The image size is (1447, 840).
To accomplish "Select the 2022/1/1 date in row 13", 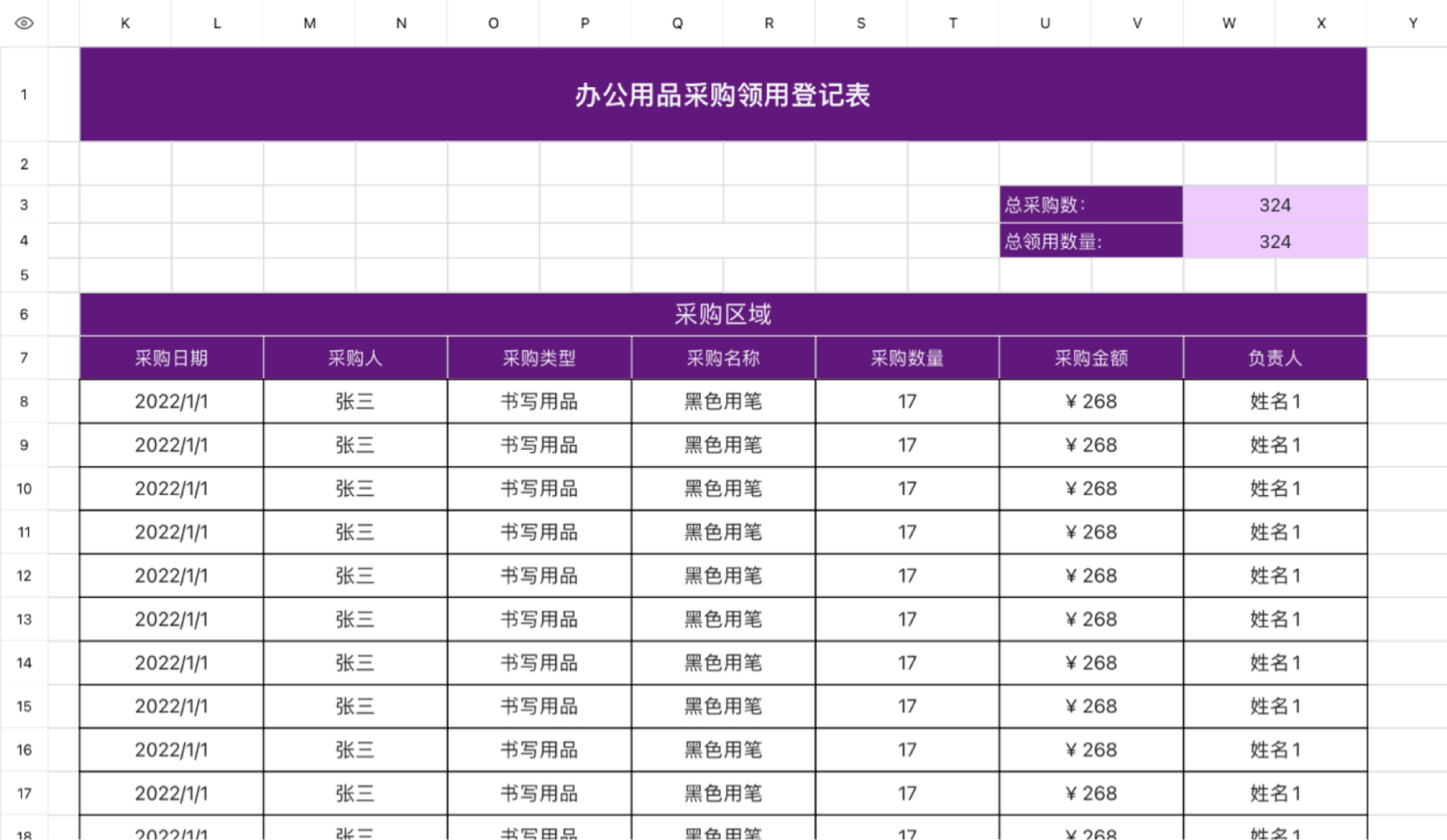I will [171, 619].
